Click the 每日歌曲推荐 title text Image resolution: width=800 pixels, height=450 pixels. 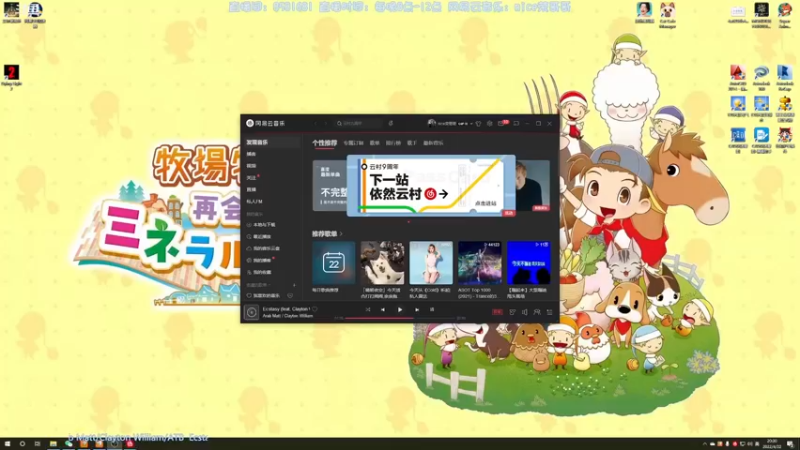pos(325,290)
